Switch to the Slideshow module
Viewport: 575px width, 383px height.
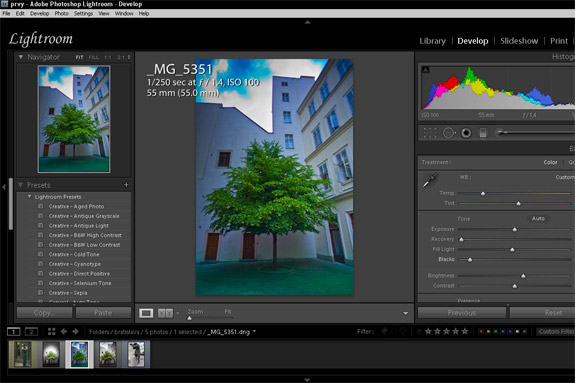pos(519,41)
